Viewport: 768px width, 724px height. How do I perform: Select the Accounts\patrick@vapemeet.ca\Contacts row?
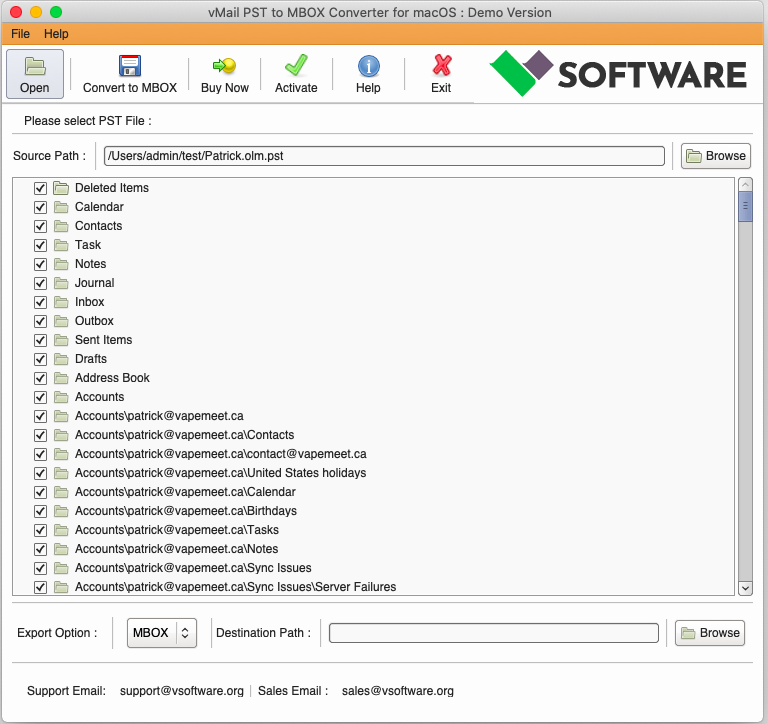click(184, 435)
